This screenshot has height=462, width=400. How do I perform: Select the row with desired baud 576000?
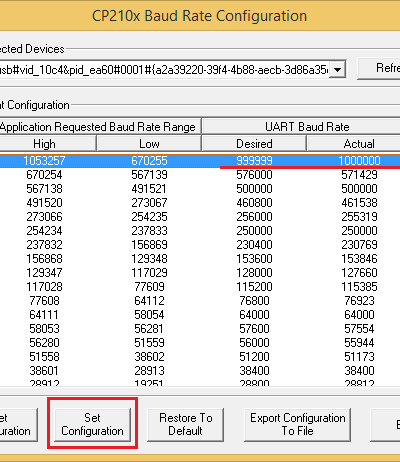pos(200,175)
